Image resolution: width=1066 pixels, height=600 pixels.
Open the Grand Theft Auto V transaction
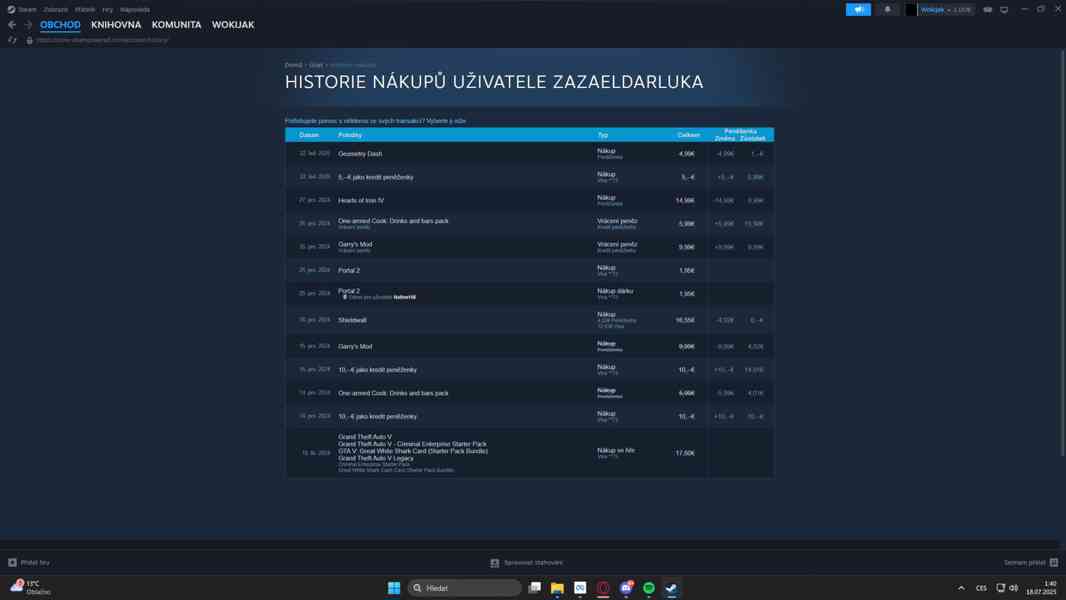pyautogui.click(x=529, y=453)
